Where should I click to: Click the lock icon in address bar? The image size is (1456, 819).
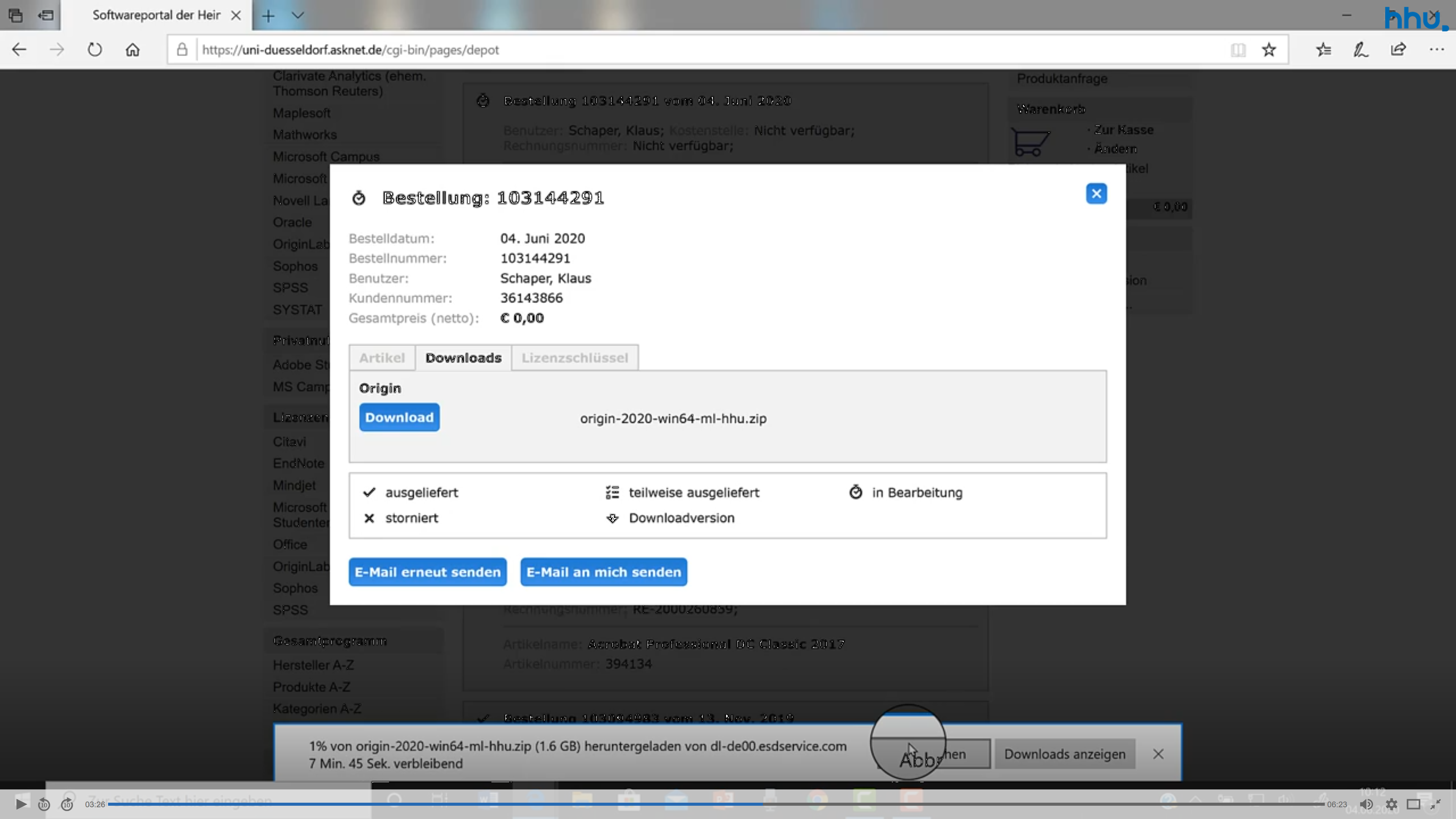[182, 50]
